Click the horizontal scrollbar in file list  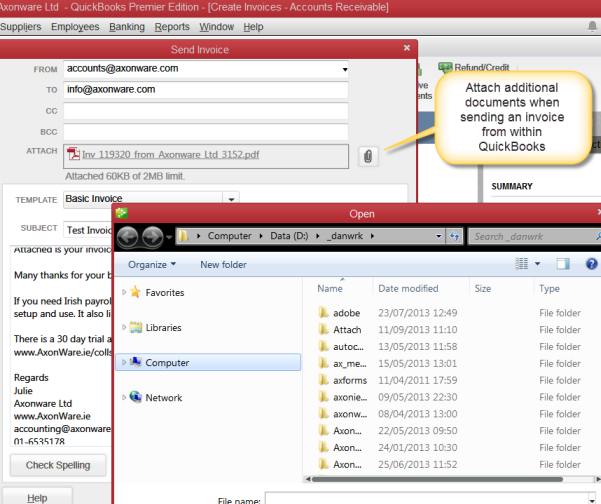point(437,479)
